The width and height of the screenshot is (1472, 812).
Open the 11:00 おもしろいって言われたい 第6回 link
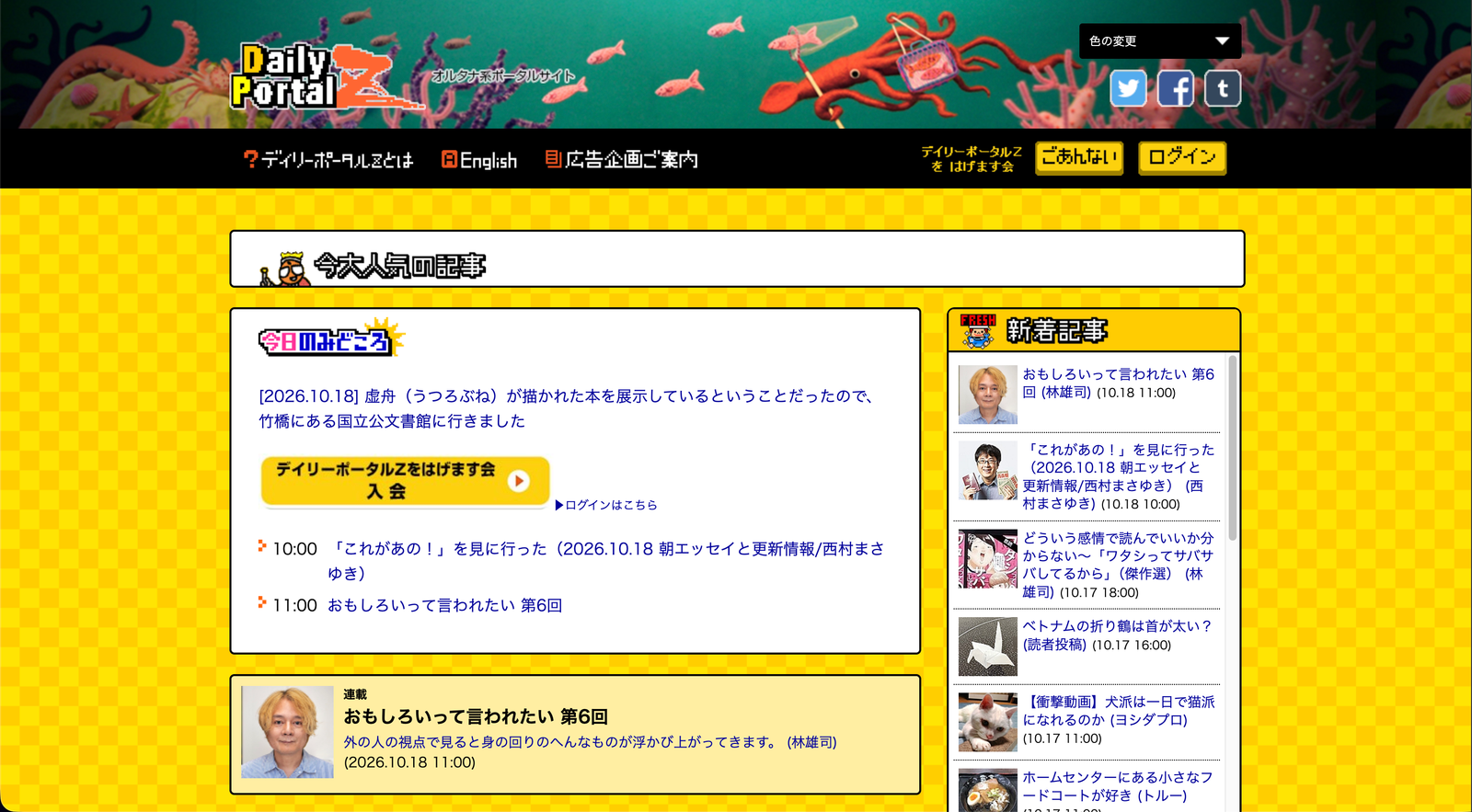coord(444,605)
